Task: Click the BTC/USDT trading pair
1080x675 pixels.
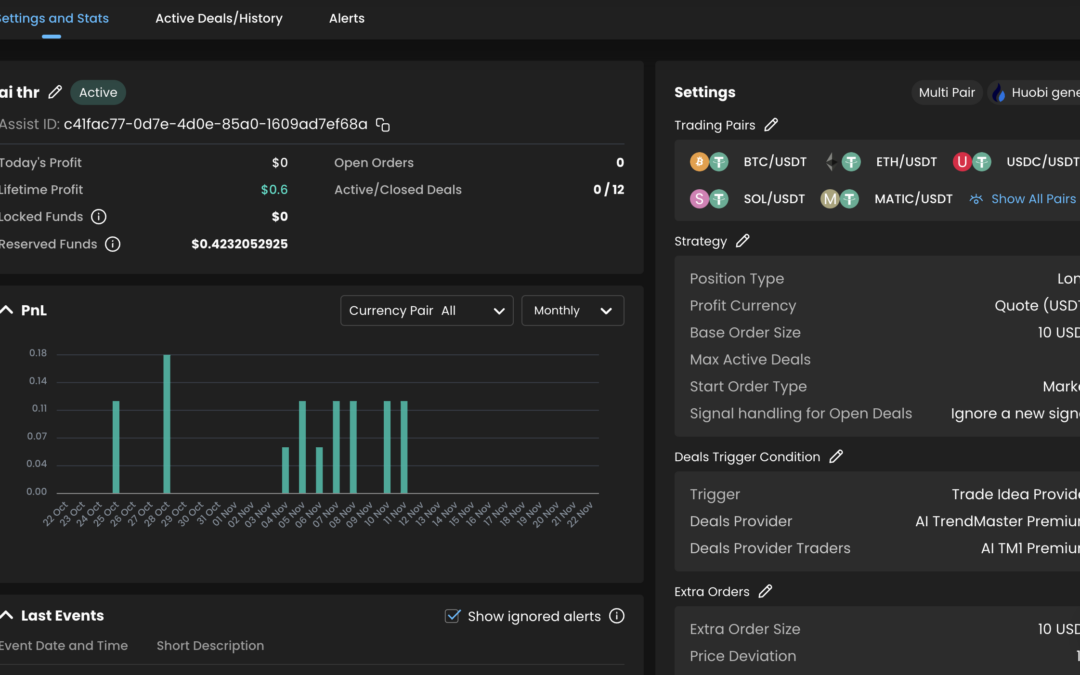Action: click(x=774, y=162)
